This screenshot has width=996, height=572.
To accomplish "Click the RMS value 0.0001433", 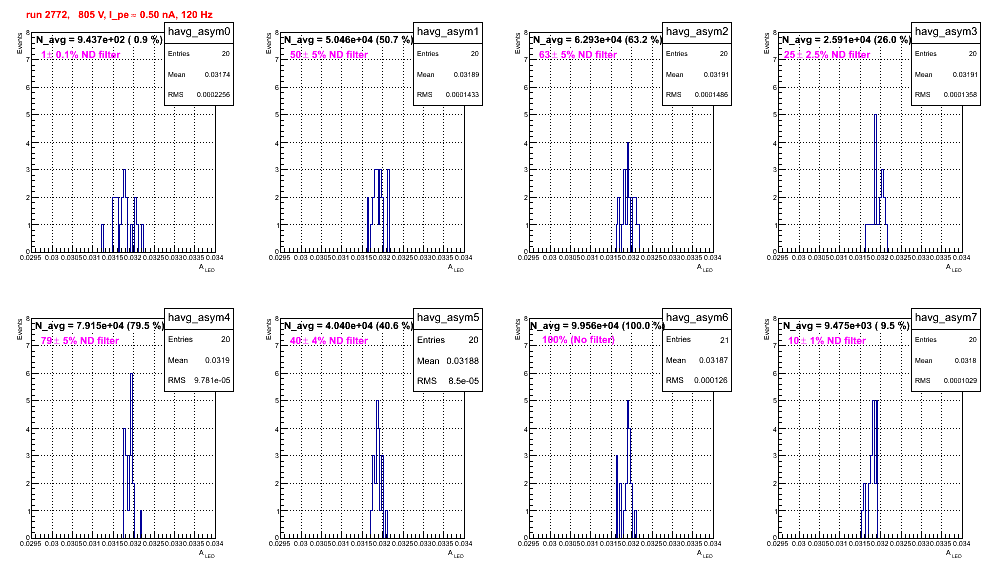I will coord(462,94).
